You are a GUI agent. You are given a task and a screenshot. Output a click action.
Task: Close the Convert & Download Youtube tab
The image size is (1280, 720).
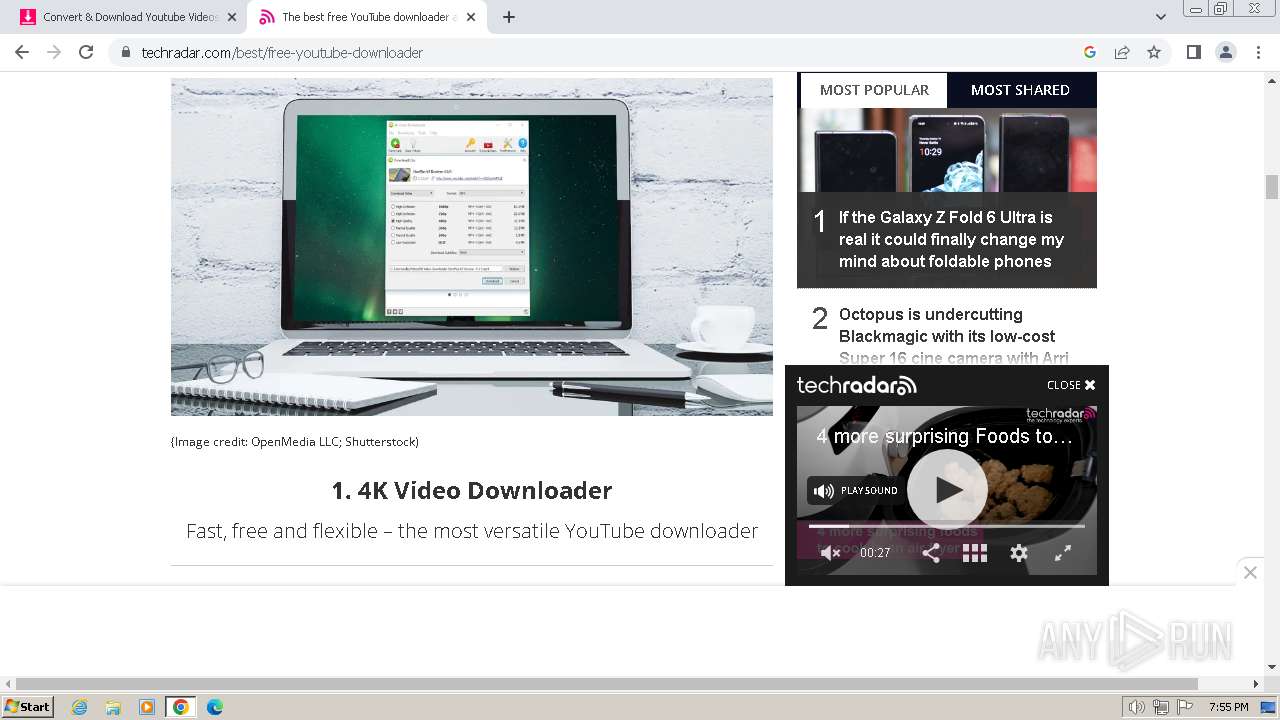[x=232, y=17]
